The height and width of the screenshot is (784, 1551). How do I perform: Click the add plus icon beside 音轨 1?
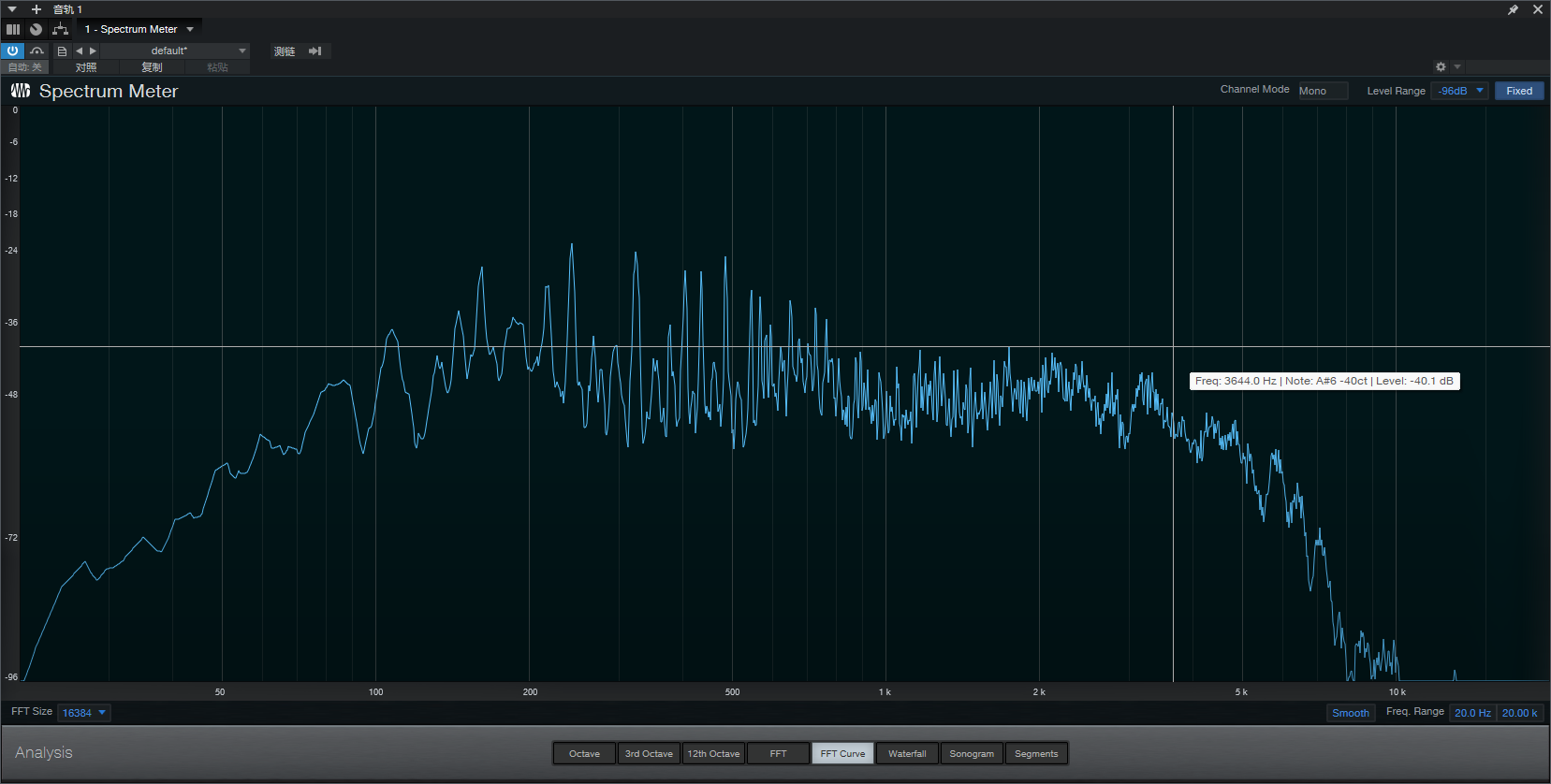37,9
